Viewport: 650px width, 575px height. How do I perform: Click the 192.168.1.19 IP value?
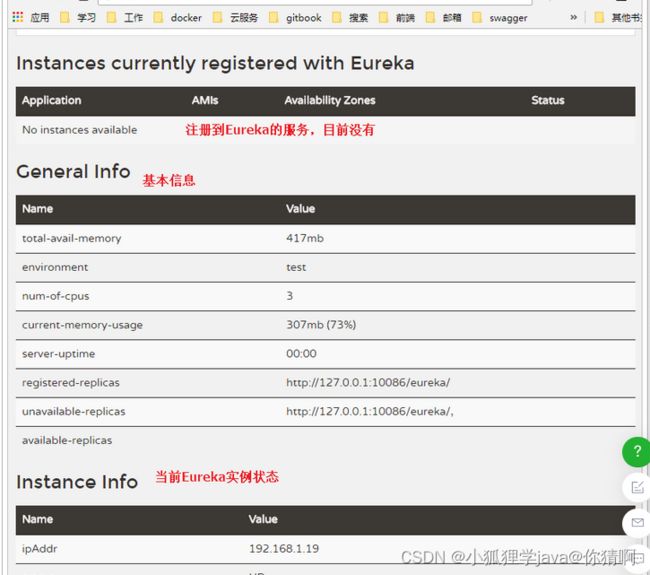tap(284, 549)
